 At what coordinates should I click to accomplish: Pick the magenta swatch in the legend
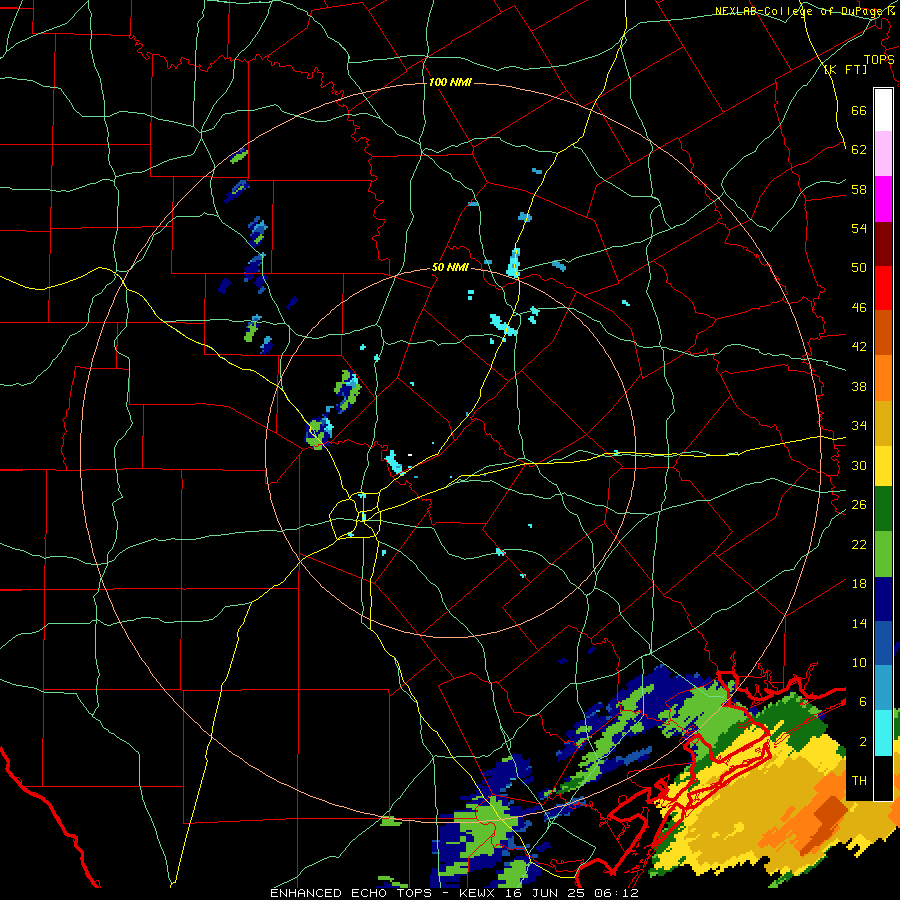(x=883, y=199)
